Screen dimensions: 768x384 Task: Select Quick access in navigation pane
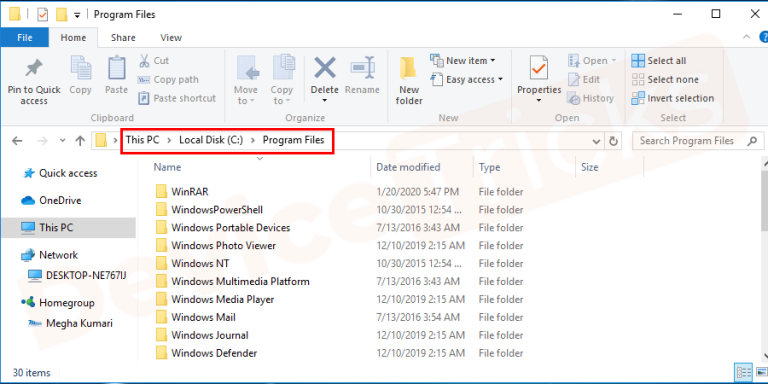click(x=60, y=173)
